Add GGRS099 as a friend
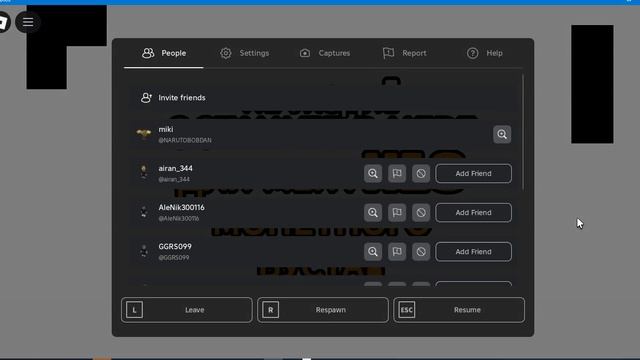 473,252
